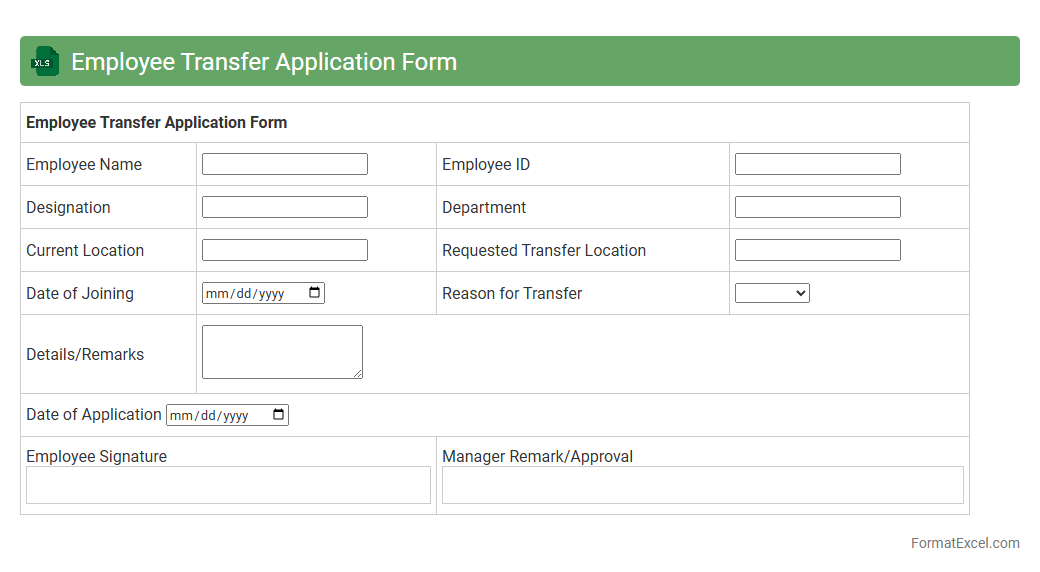Click the Employee Signature box
The height and width of the screenshot is (572, 1040).
click(x=228, y=485)
